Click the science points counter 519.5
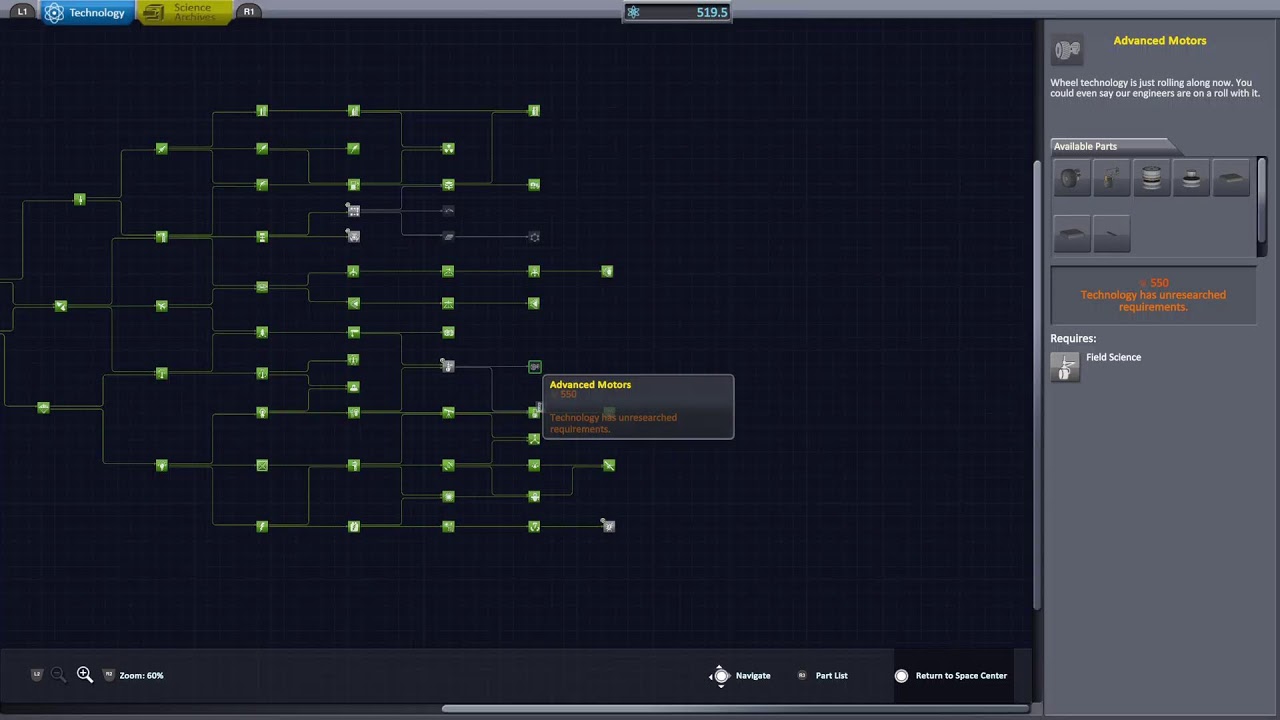Screen dimensions: 1280x720 click(677, 12)
